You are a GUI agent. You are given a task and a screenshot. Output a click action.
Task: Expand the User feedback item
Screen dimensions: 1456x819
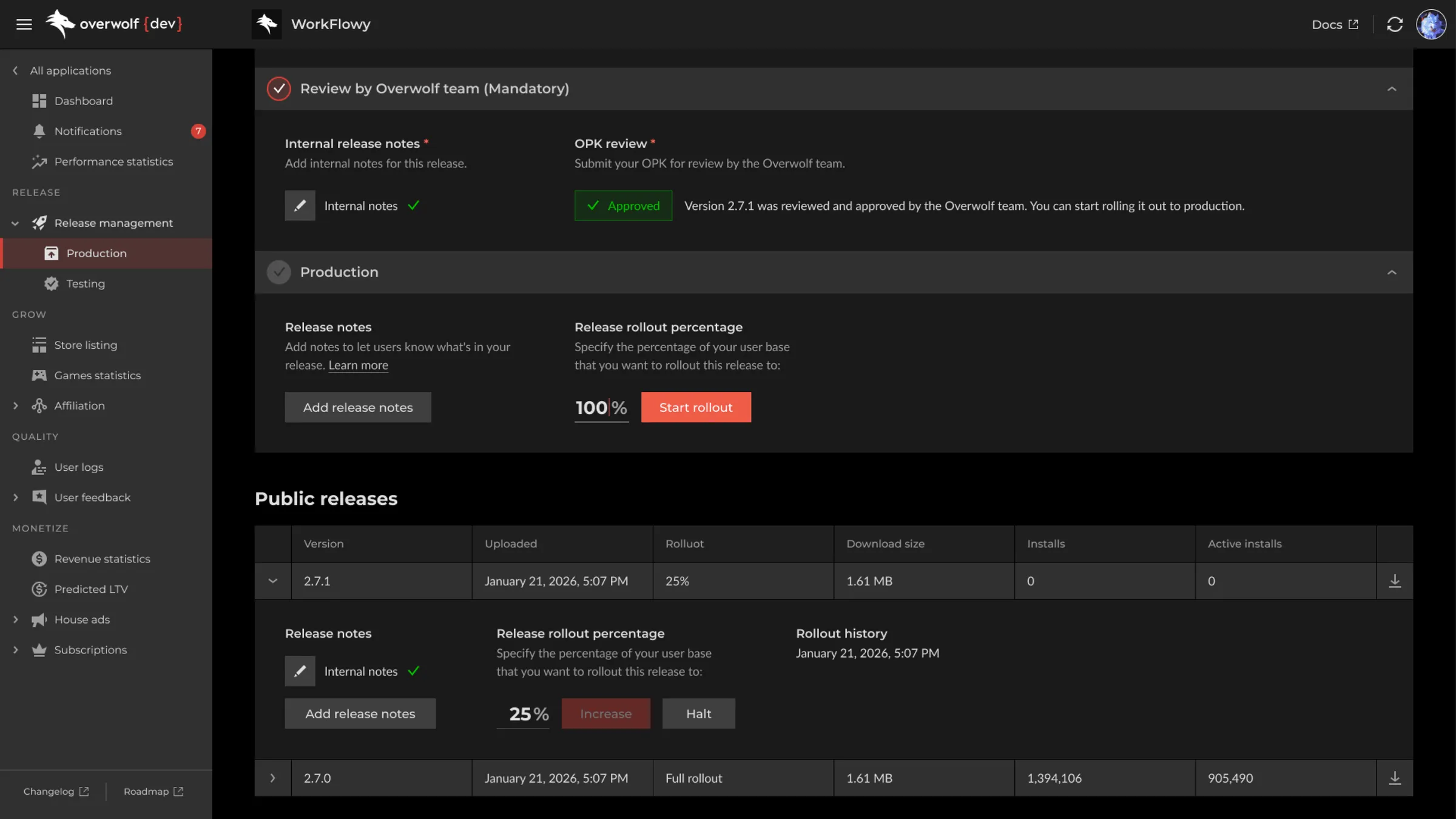tap(15, 497)
